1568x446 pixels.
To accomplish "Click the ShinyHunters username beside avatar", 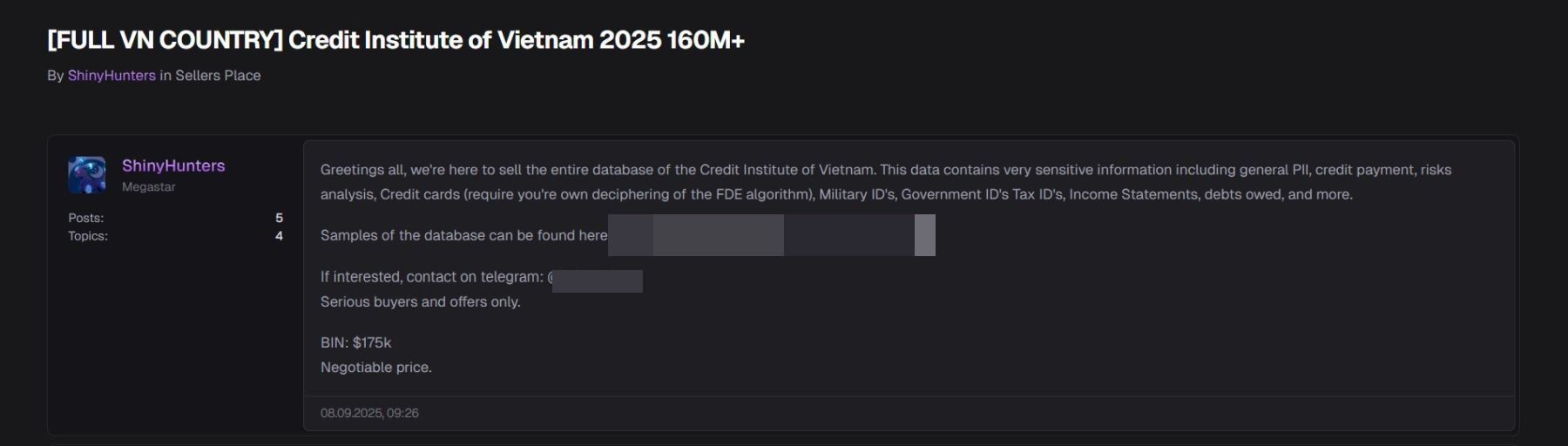I will 173,166.
